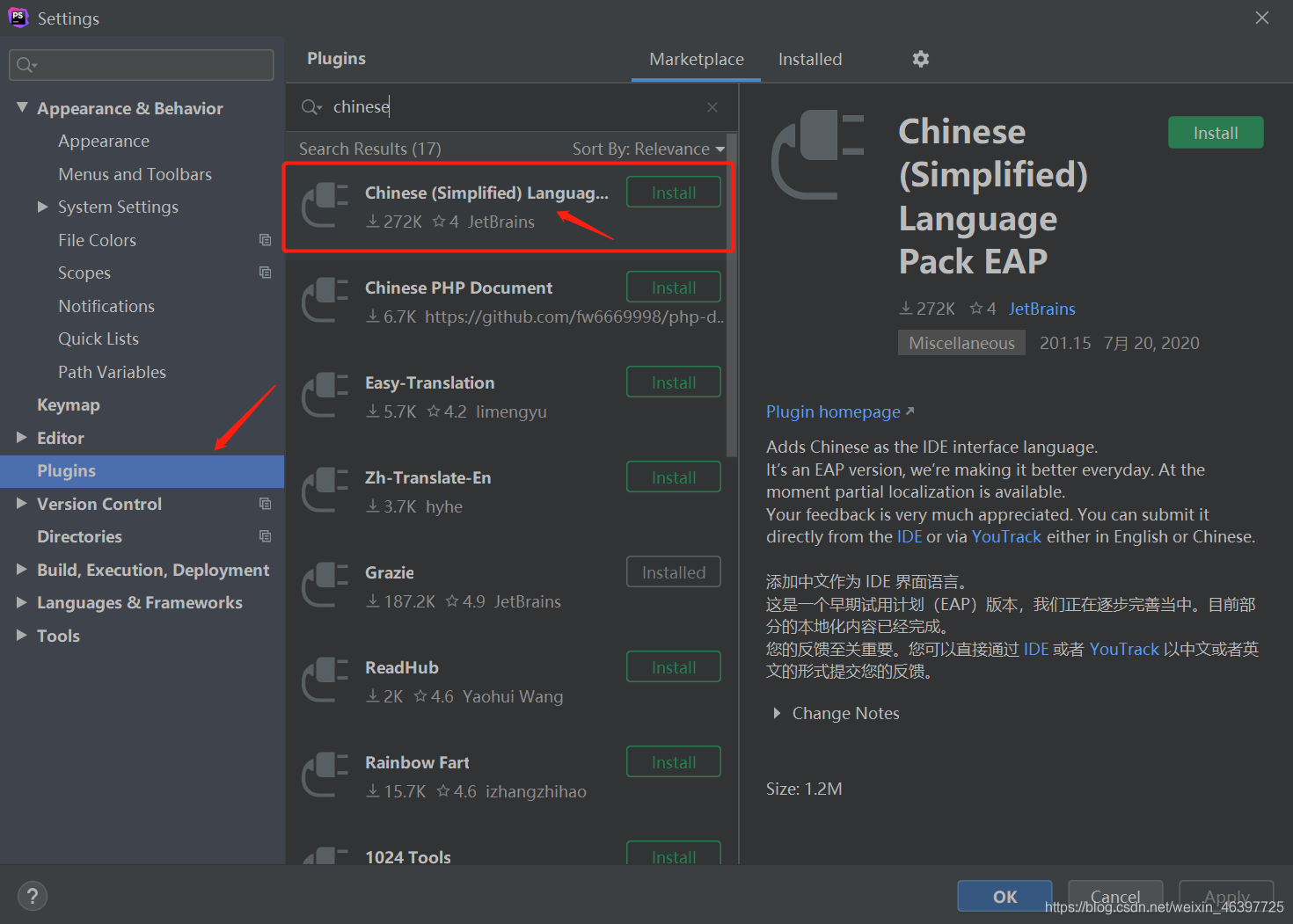
Task: Click the plugin search magnifier icon
Action: (x=311, y=107)
